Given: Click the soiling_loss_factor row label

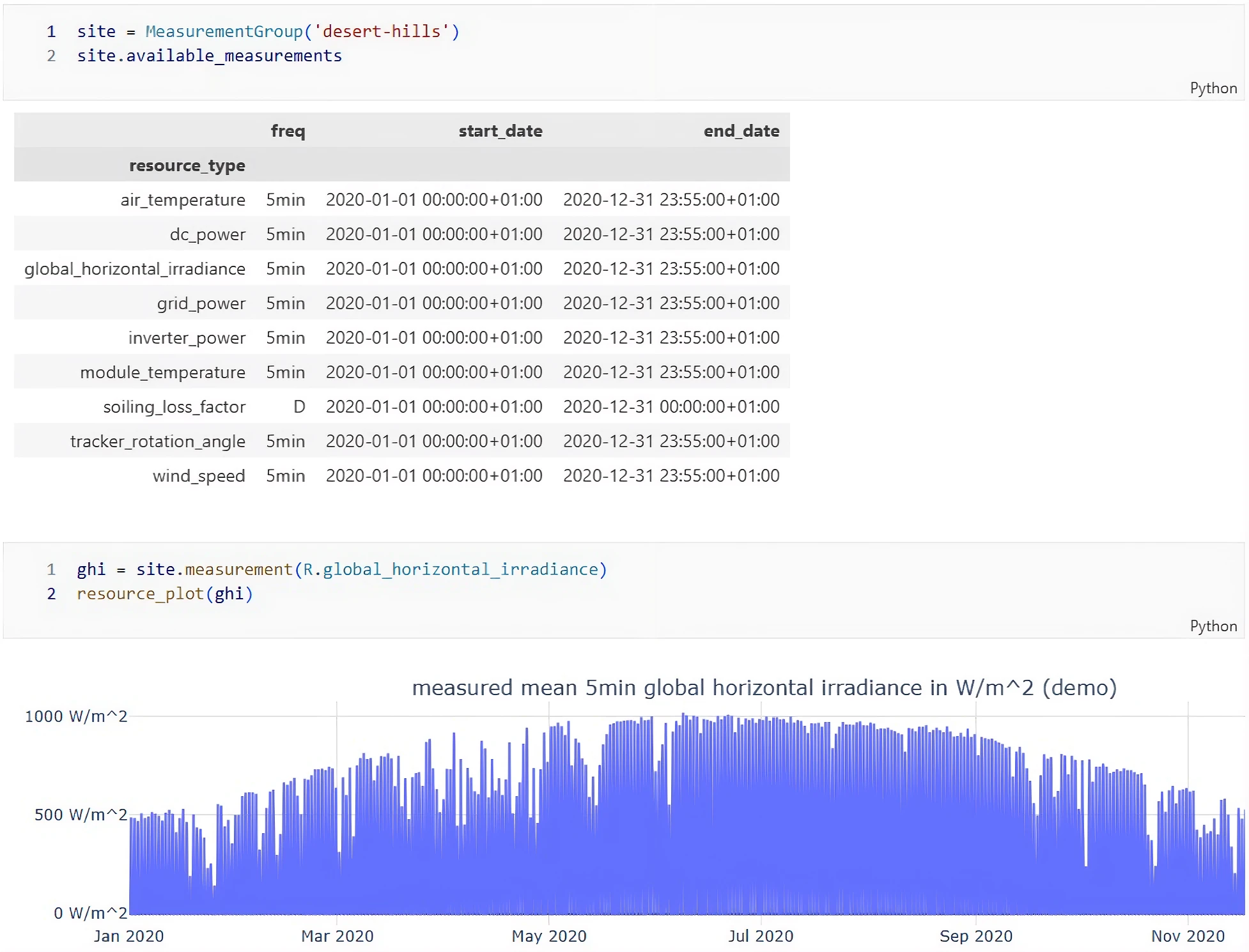Looking at the screenshot, I should point(174,407).
